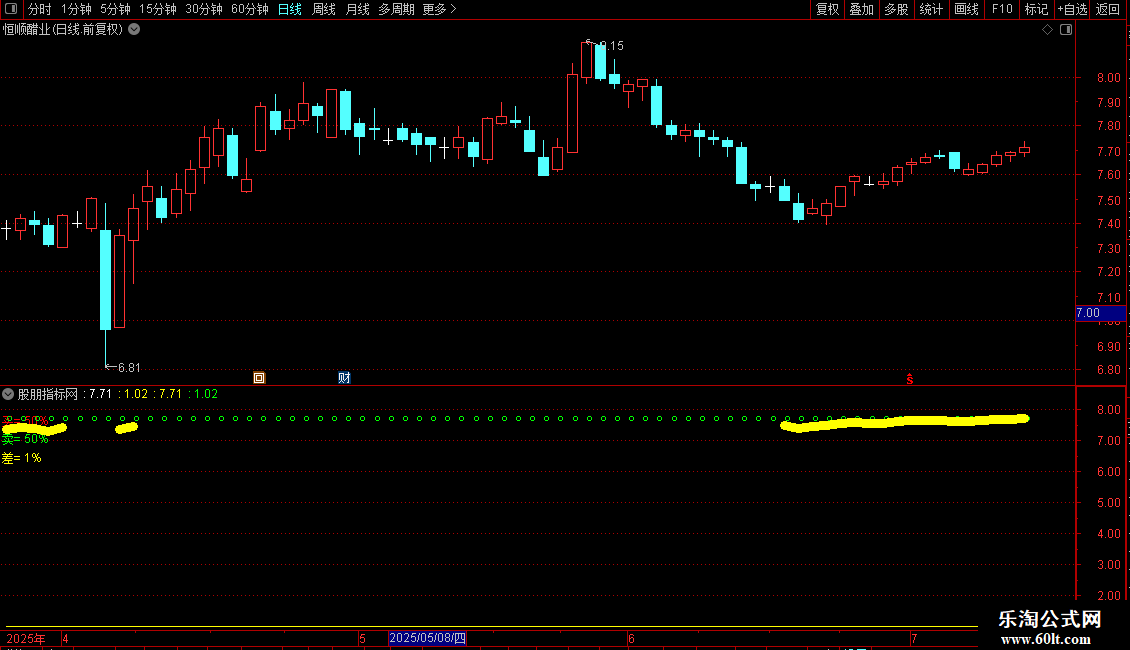1130x650 pixels.
Task: Switch to 日线 daily chart
Action: 290,9
